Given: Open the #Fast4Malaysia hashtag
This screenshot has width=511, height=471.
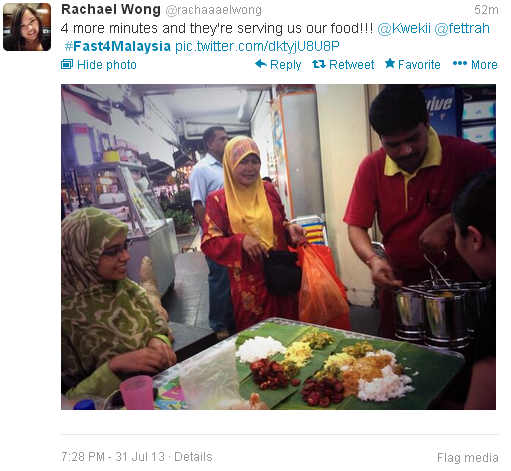Looking at the screenshot, I should pos(118,46).
